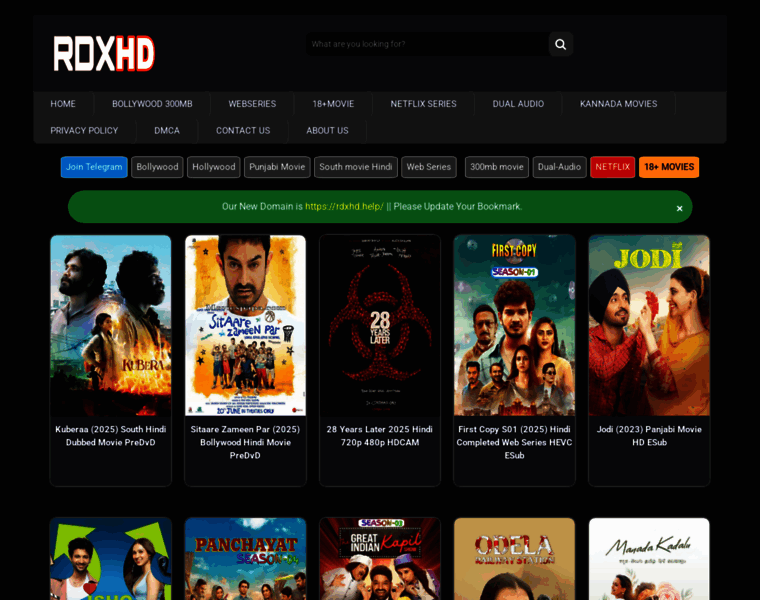The height and width of the screenshot is (600, 760).
Task: Go to the WEBSERIES menu
Action: tap(252, 104)
